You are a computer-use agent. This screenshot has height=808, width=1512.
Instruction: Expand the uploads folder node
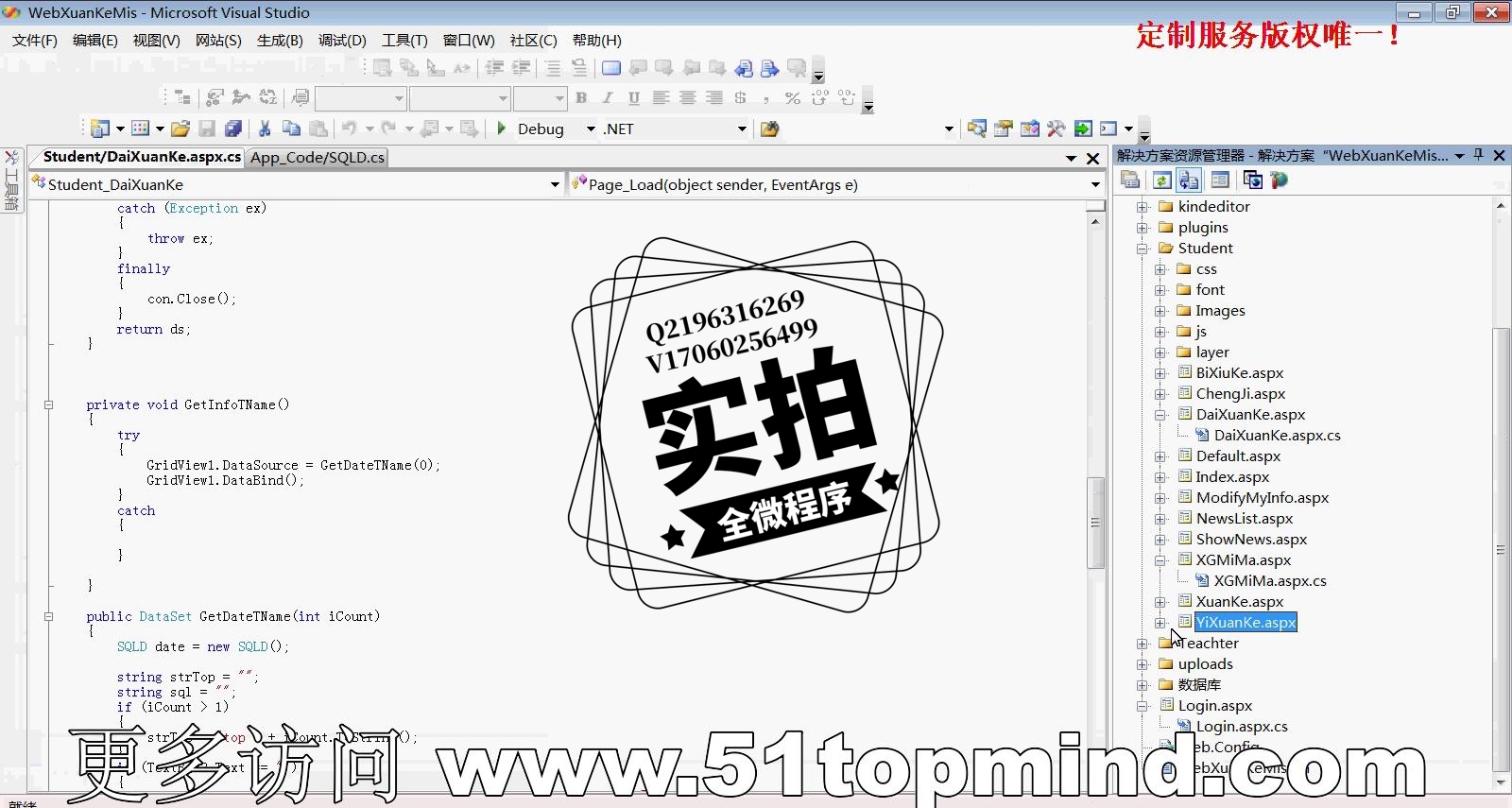point(1143,664)
